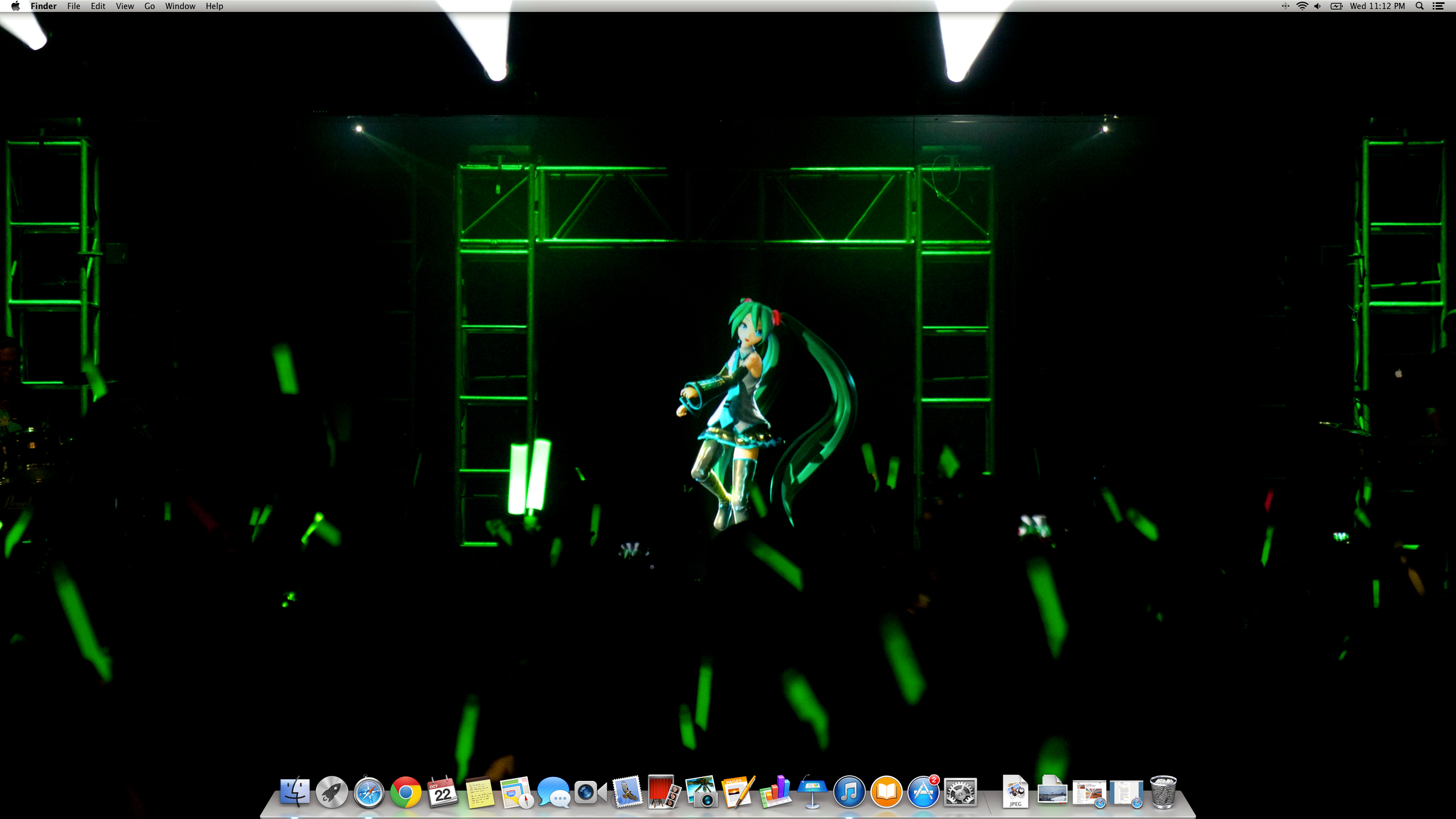Click the Wed 11:12 PM clock
This screenshot has width=1456, height=819.
tap(1377, 6)
